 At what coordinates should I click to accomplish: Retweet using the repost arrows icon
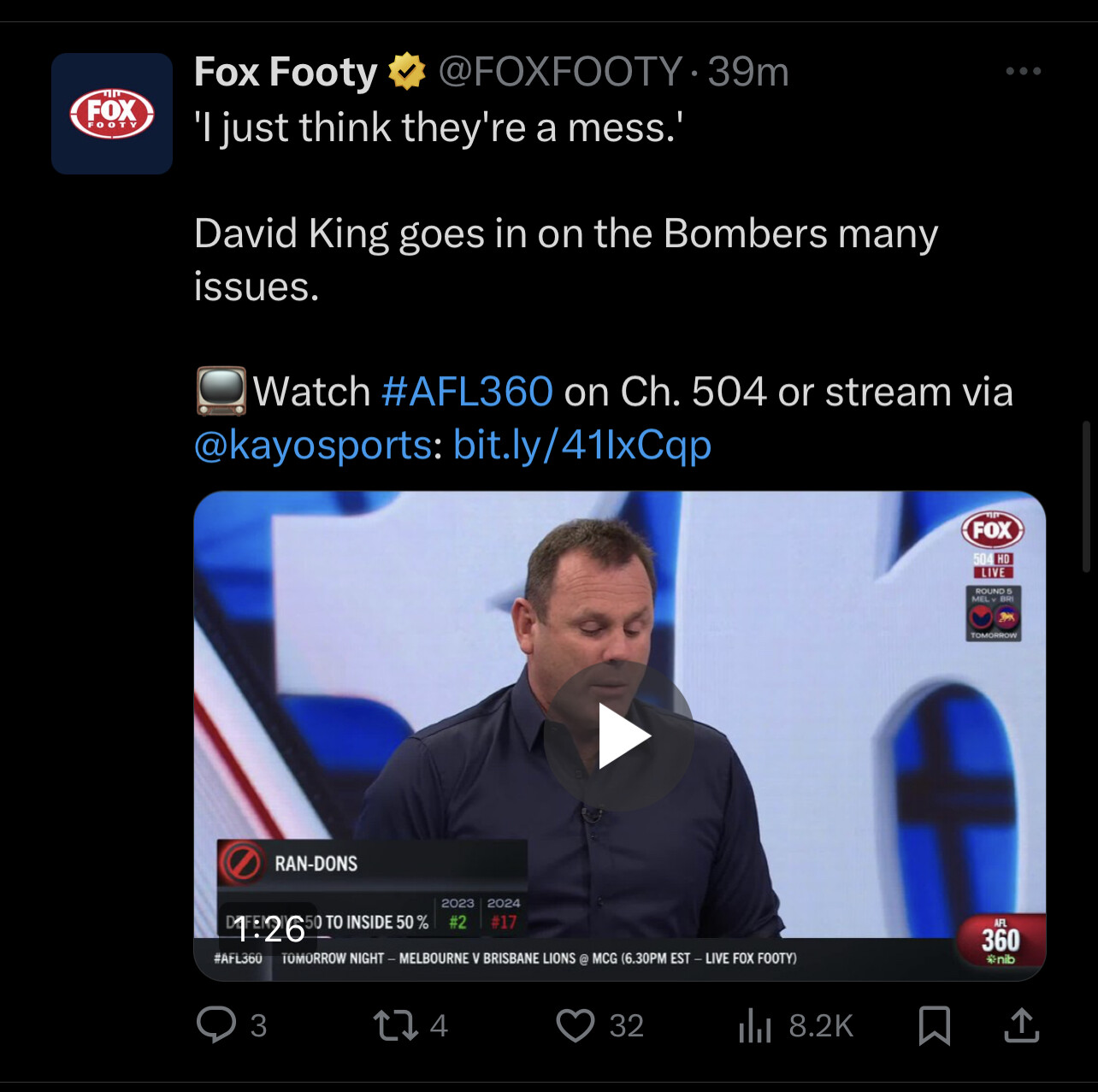(395, 1025)
